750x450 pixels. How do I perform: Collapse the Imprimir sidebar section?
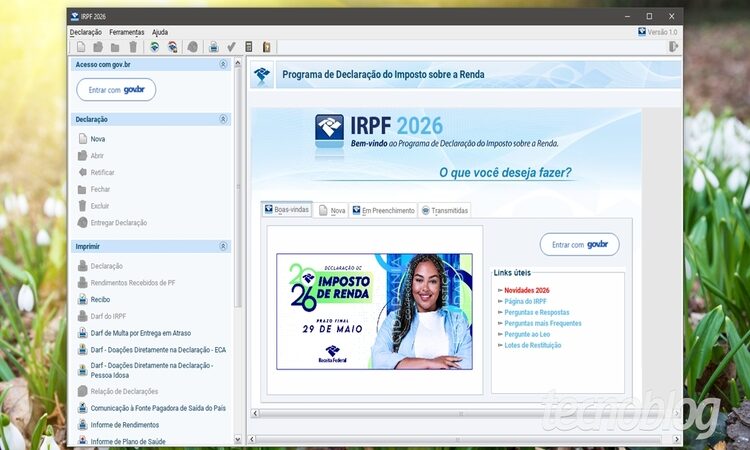pos(222,246)
